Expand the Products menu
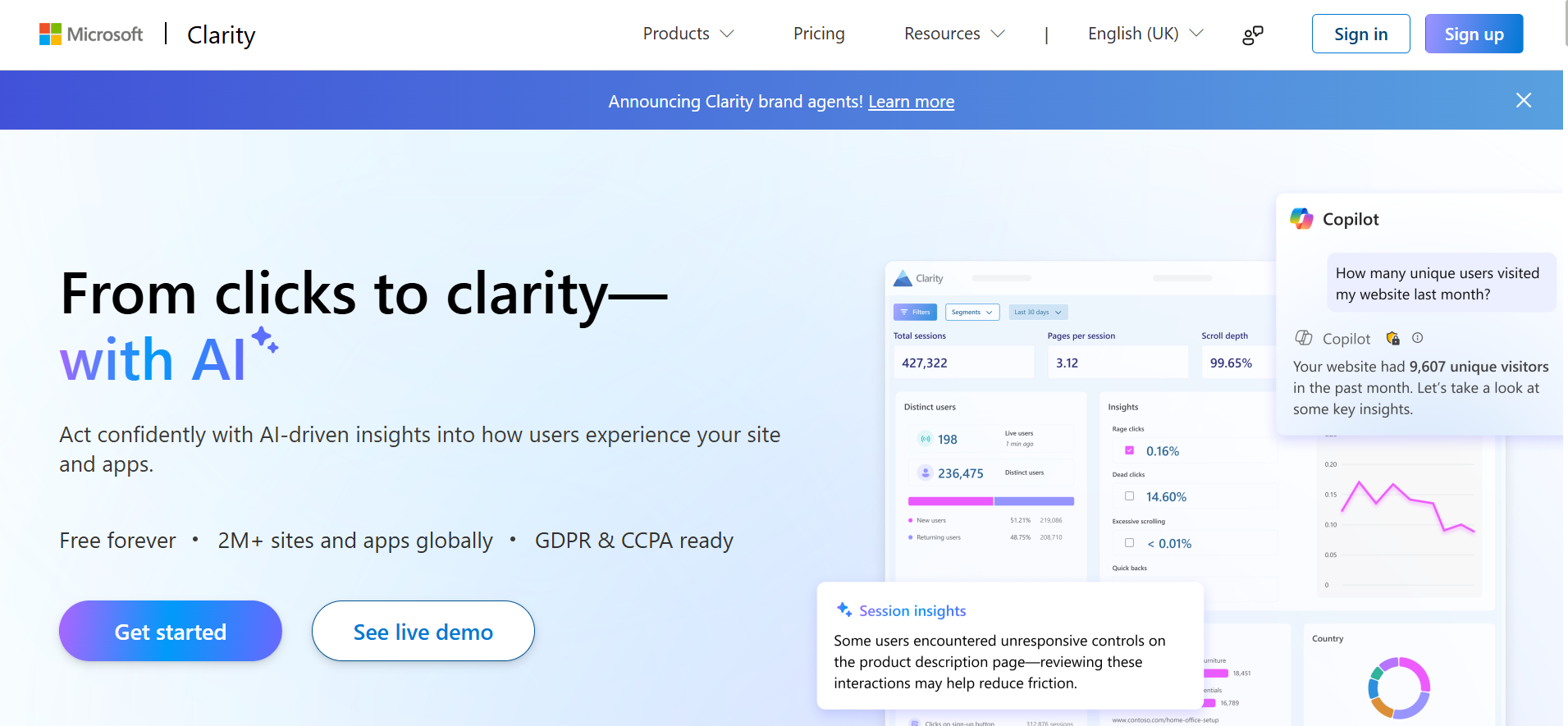Image resolution: width=1568 pixels, height=726 pixels. [x=688, y=34]
